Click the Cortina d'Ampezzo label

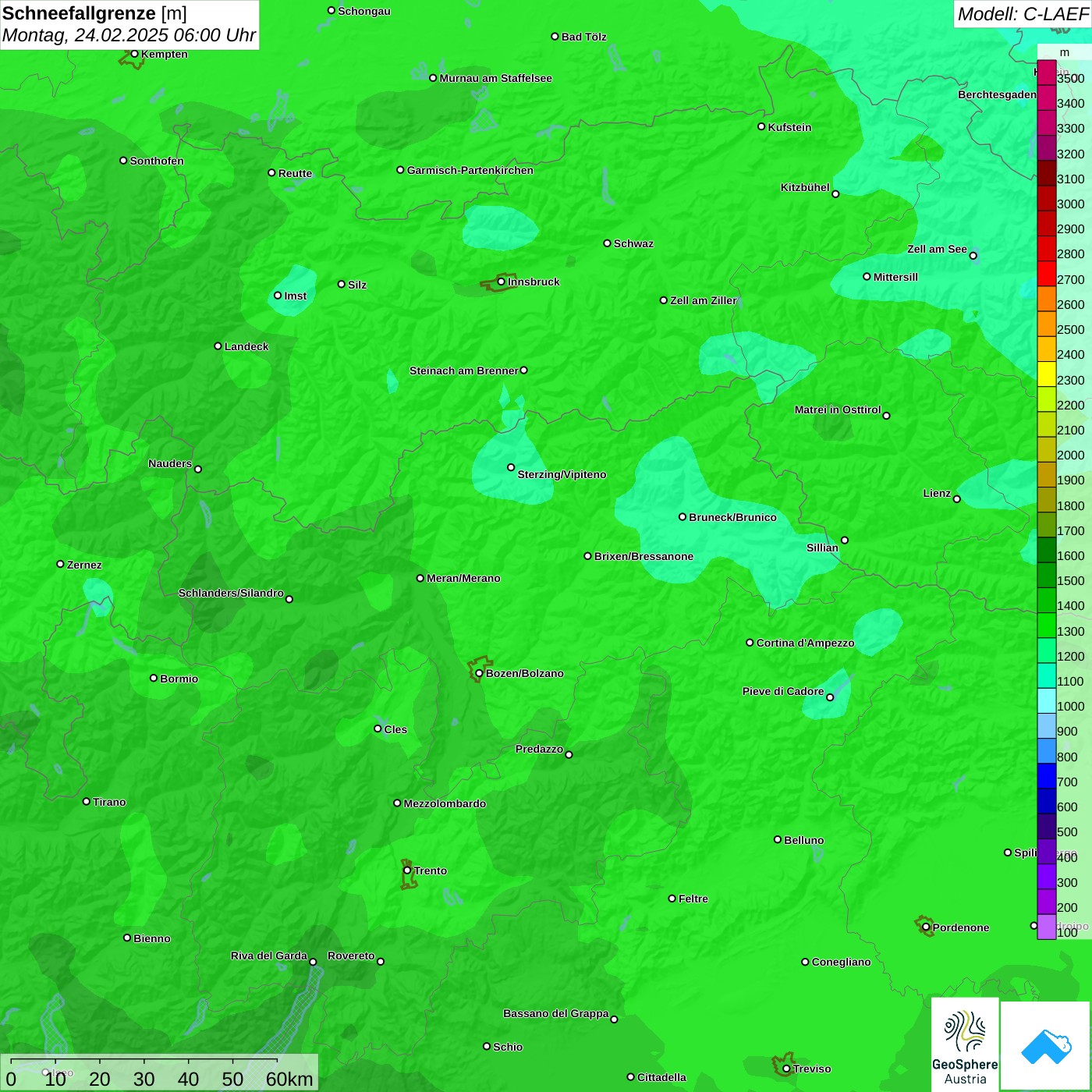point(805,643)
